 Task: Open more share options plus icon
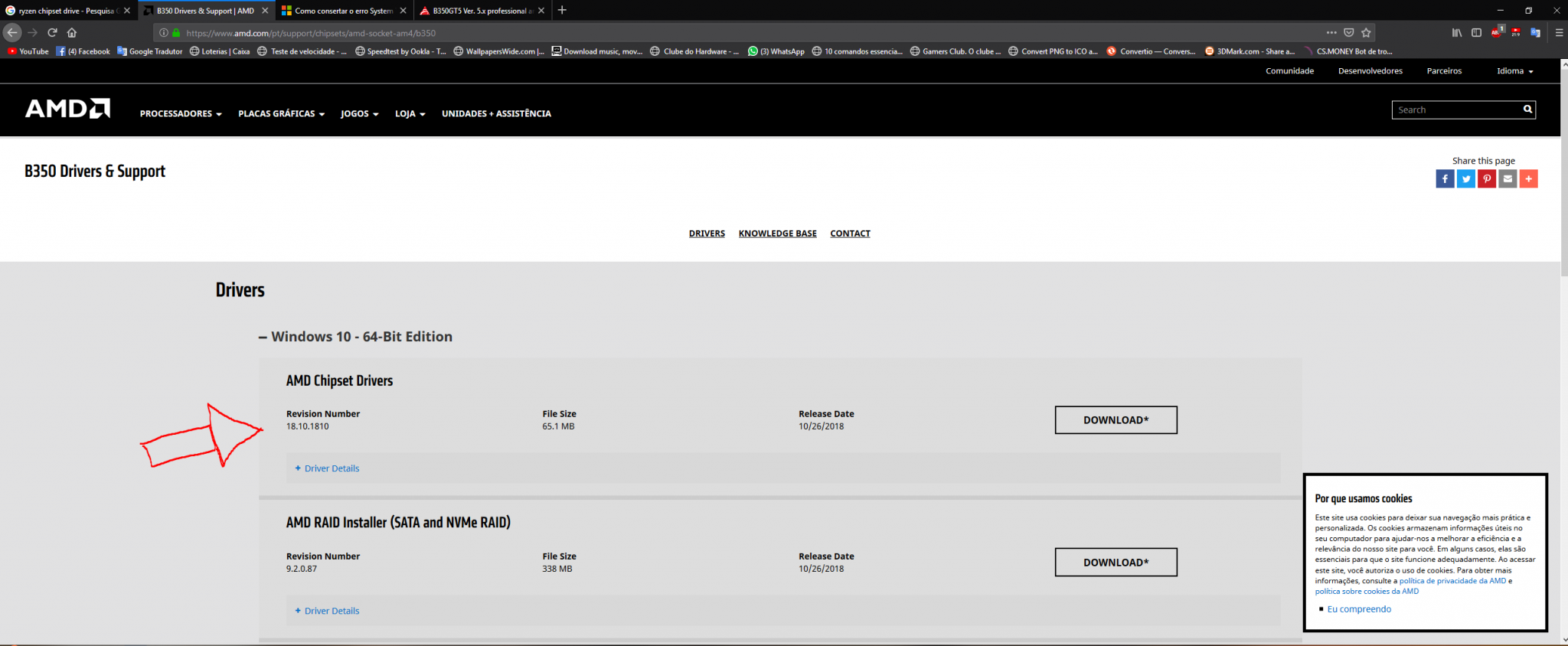(1528, 178)
